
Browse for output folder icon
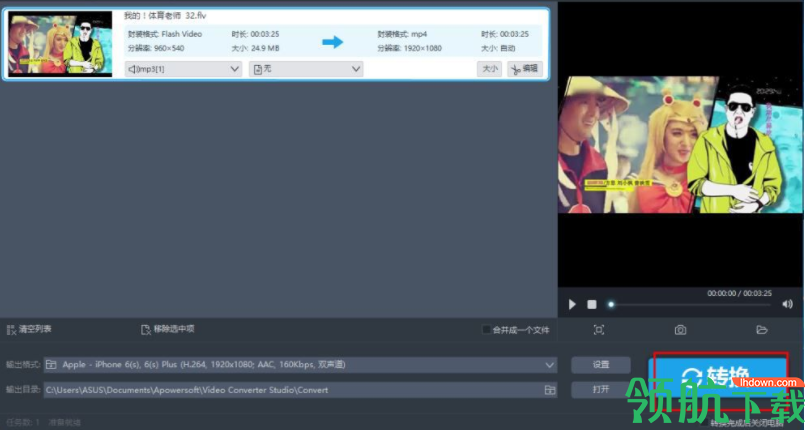point(550,390)
